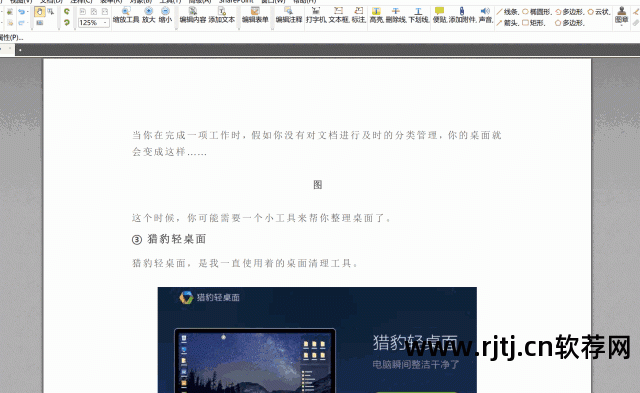
Task: Rotate view clockwise with lower green arrow
Action: pos(67,22)
